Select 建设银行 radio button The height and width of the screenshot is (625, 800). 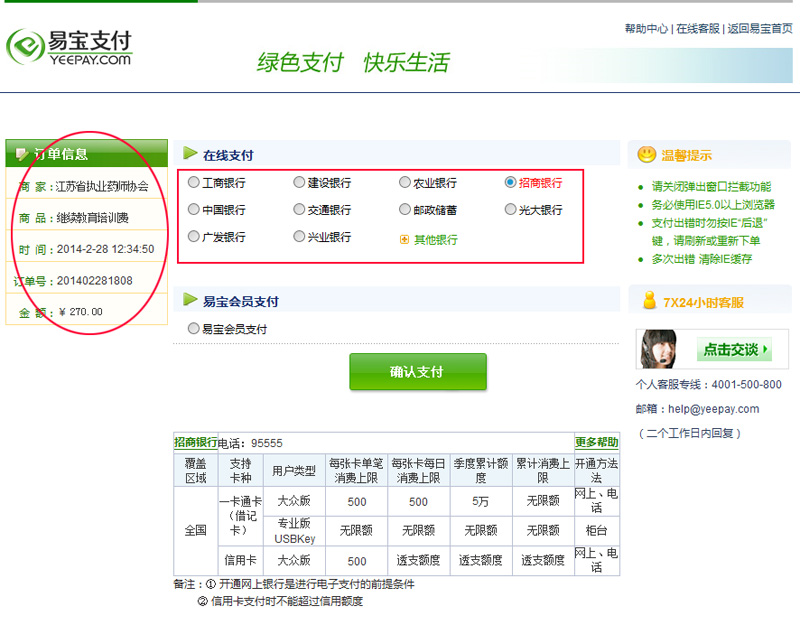[x=299, y=182]
